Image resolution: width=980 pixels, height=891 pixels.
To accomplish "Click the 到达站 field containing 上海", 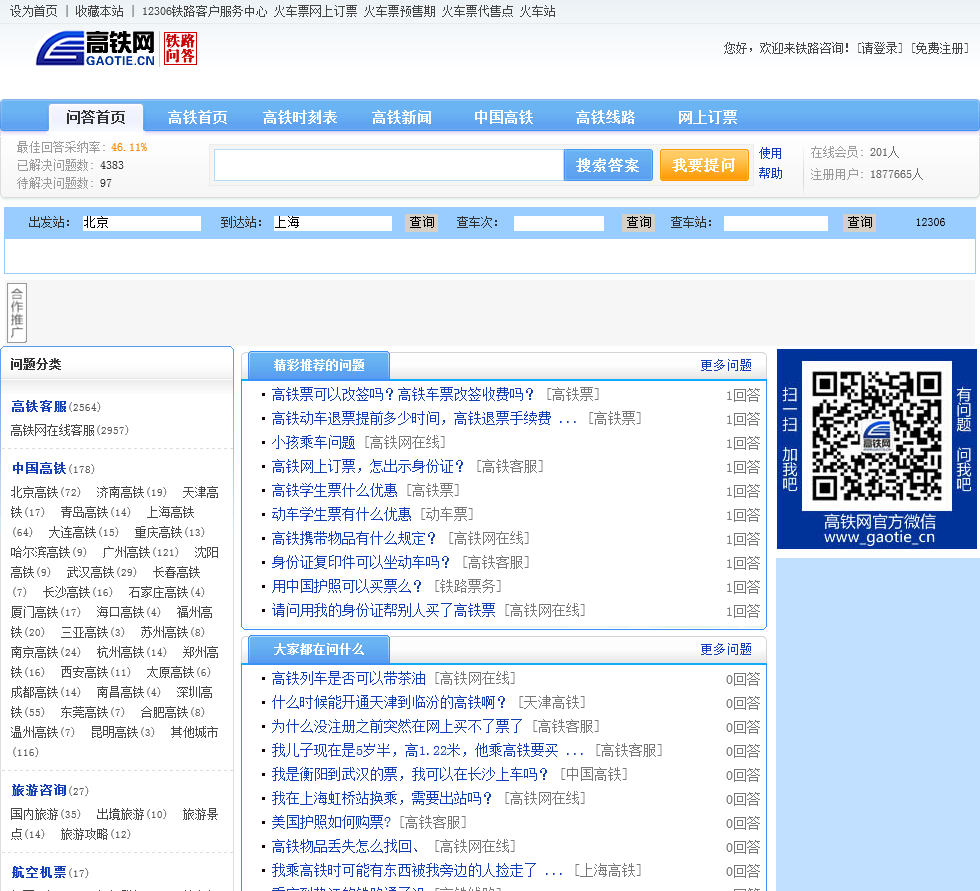I will [332, 223].
